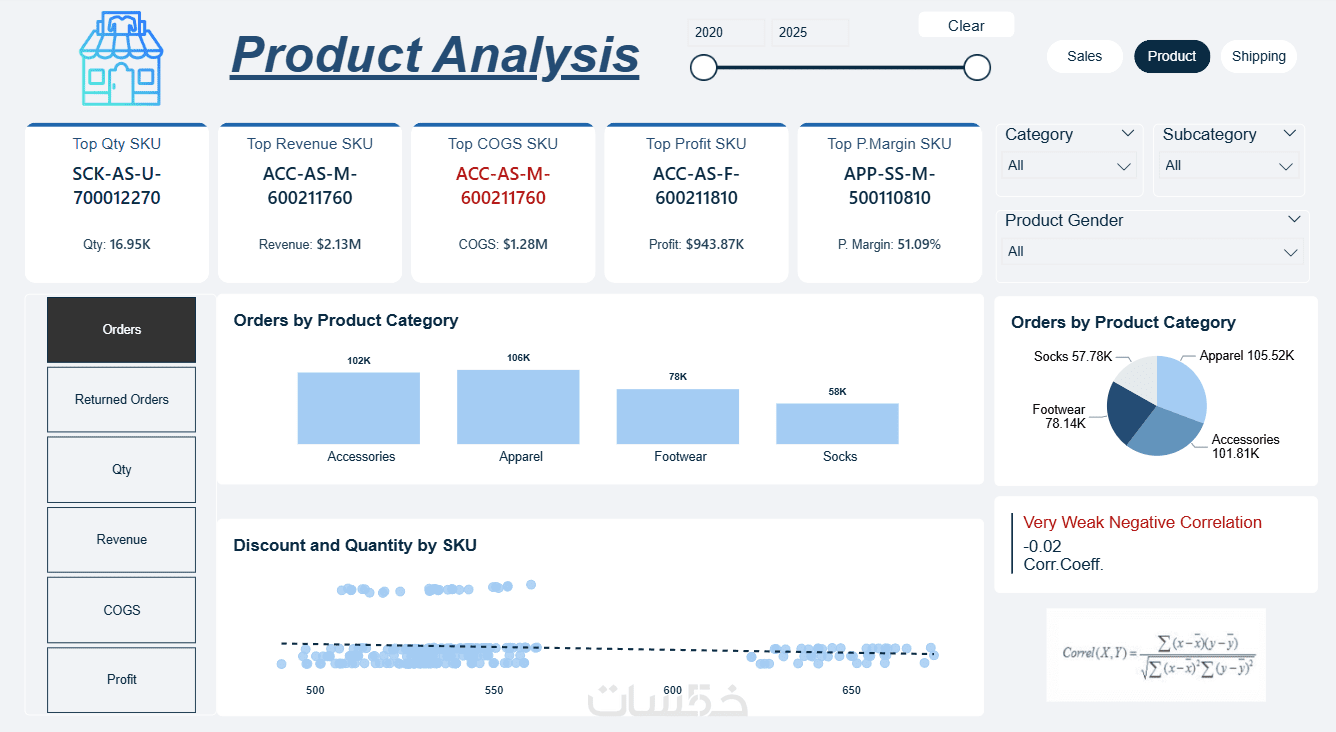Toggle the Revenue metric button

click(x=121, y=539)
